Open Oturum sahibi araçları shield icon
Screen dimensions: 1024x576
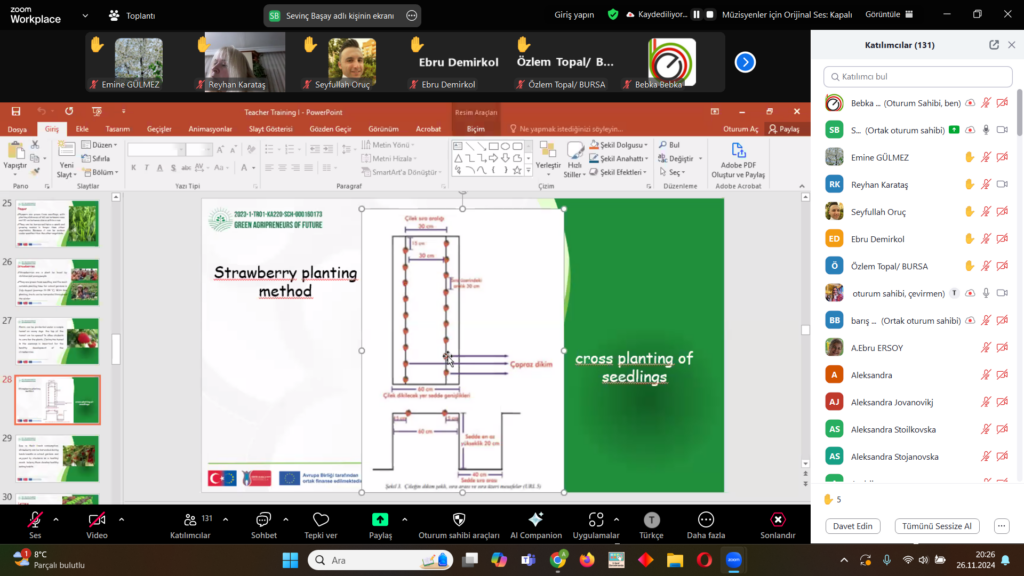459,519
